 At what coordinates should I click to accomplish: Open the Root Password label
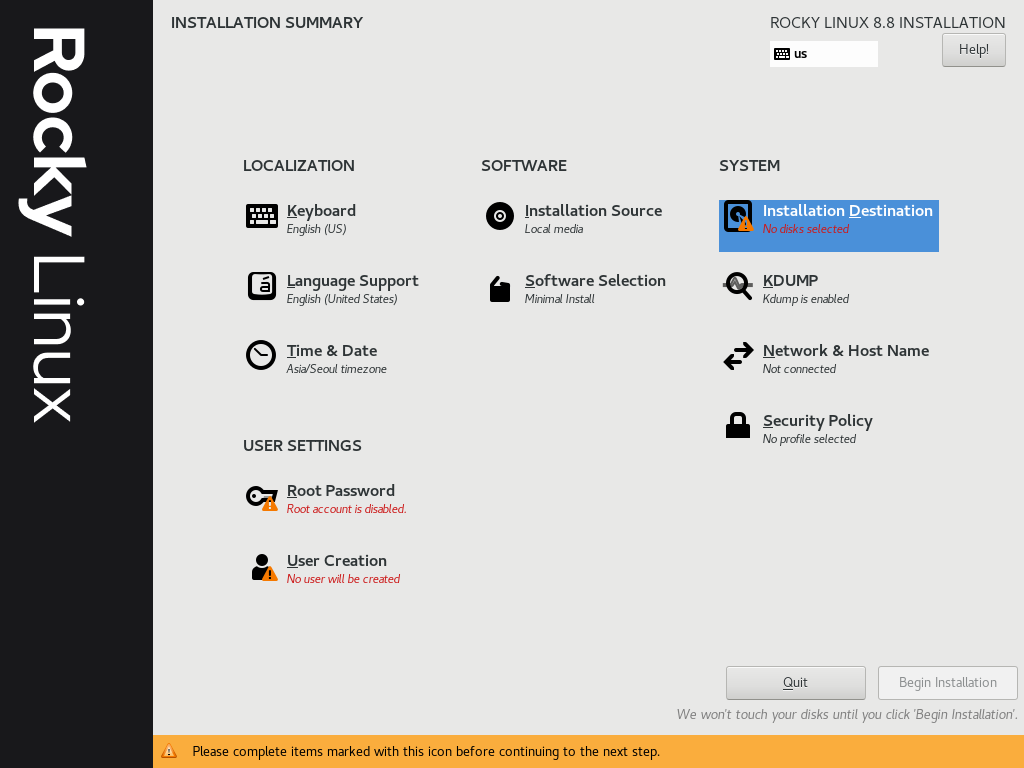pyautogui.click(x=341, y=491)
